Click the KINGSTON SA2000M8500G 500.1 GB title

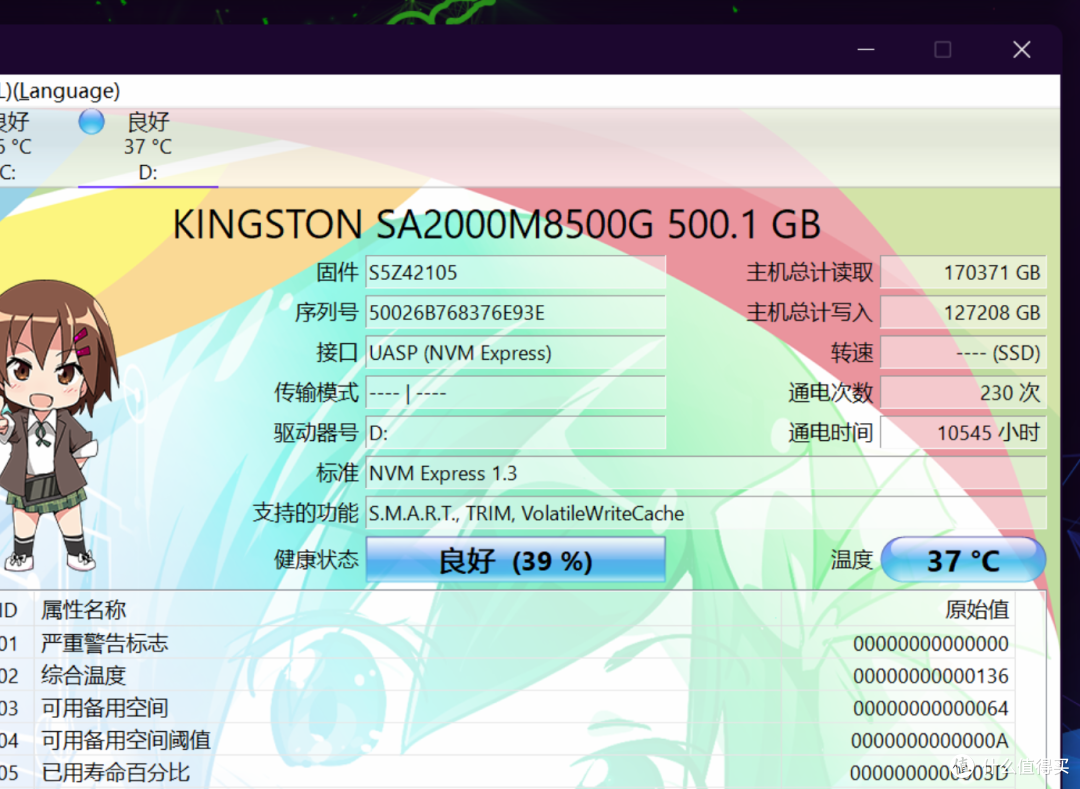[x=496, y=224]
